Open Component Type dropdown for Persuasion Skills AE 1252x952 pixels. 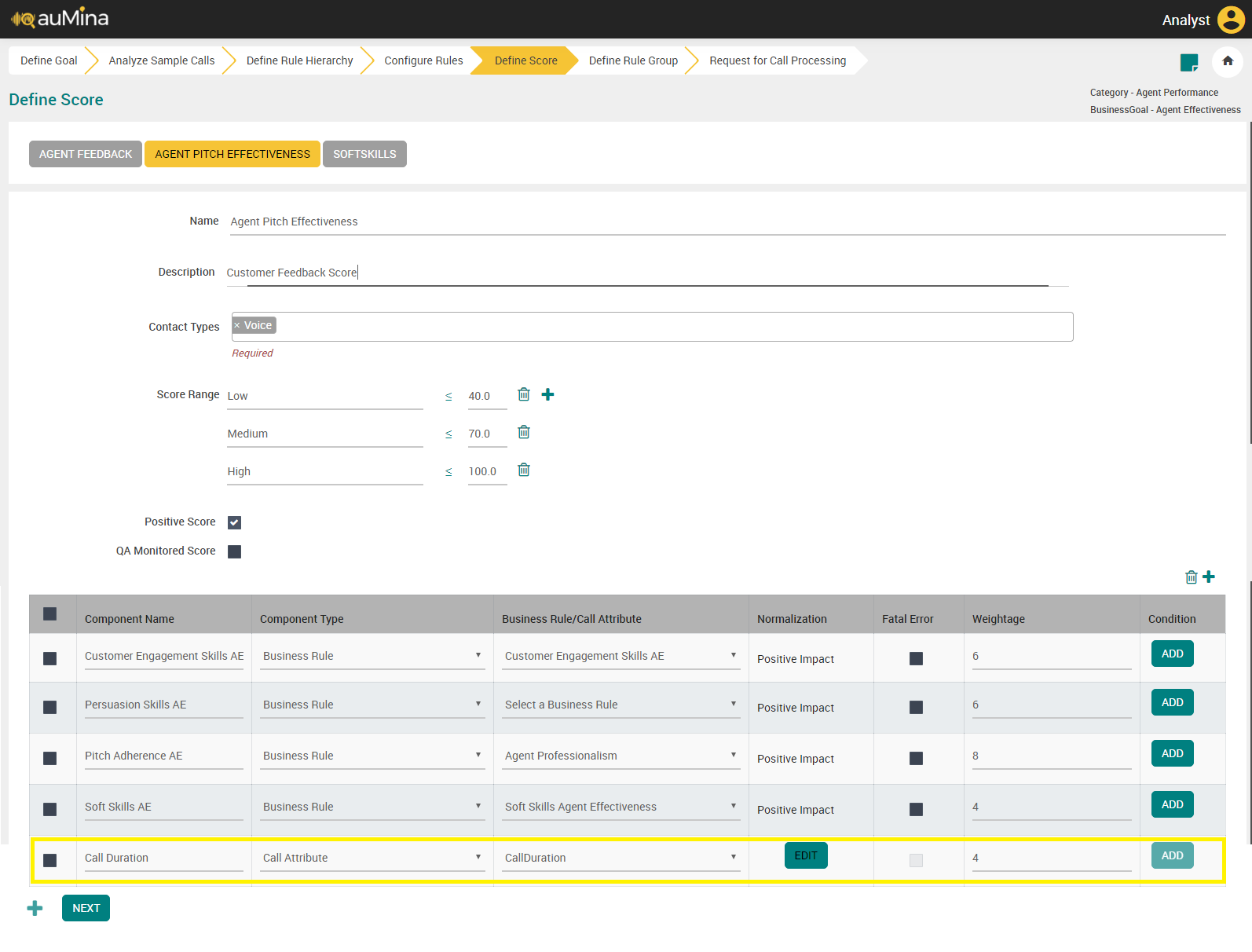[x=372, y=705]
